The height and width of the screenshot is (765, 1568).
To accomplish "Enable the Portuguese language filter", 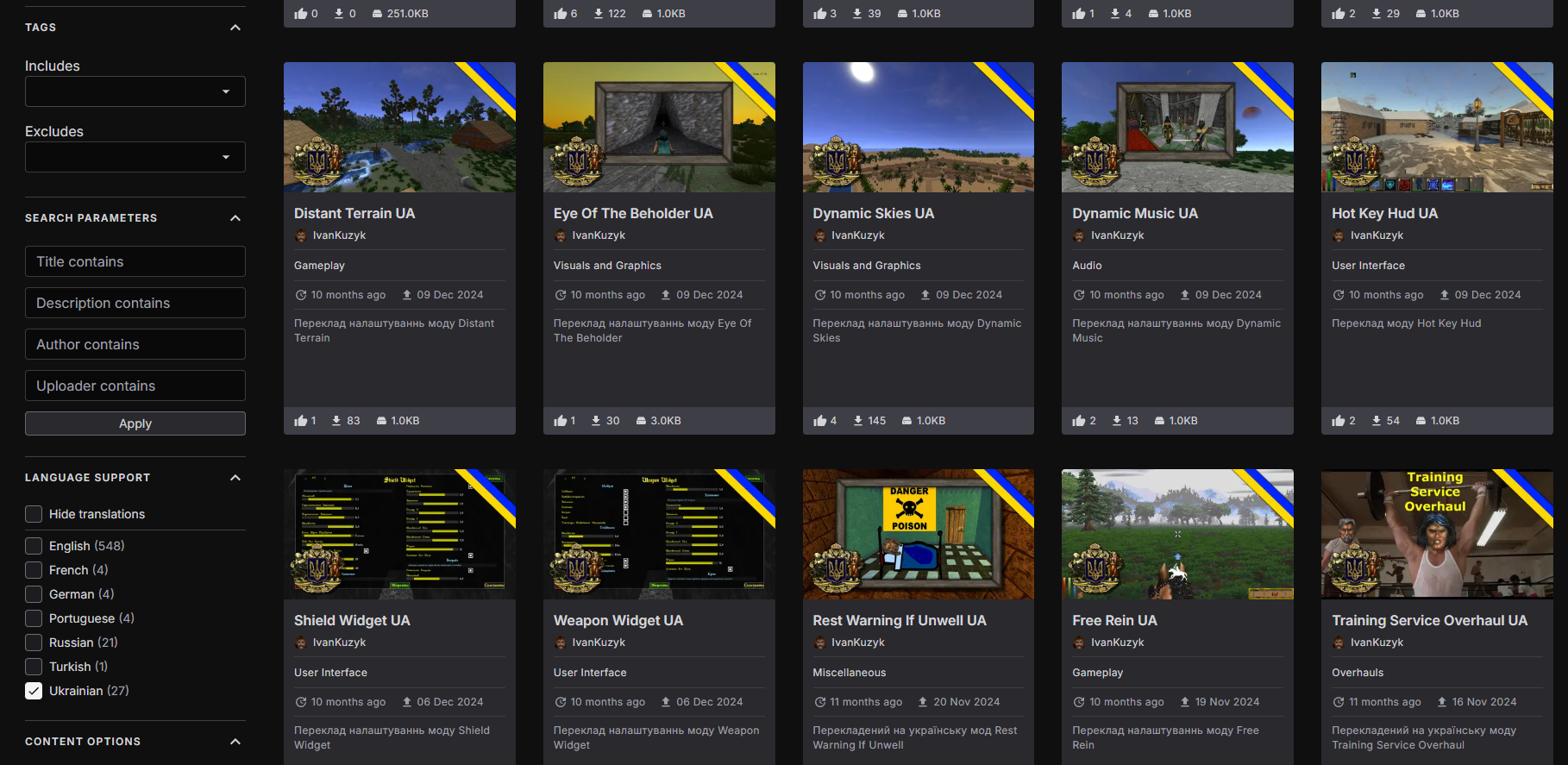I will point(34,618).
